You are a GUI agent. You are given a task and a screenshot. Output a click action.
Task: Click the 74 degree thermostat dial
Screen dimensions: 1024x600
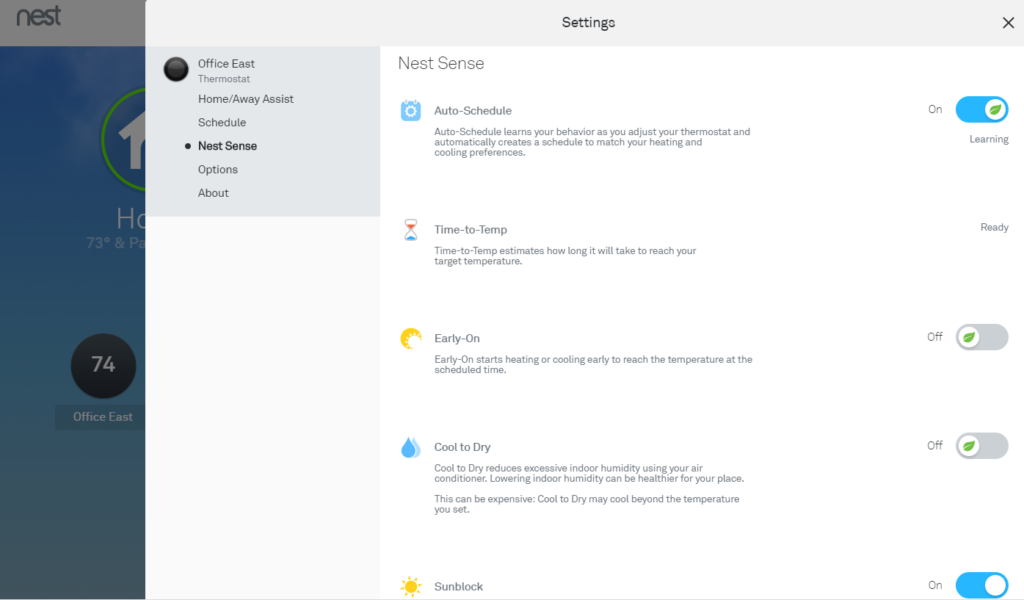point(103,366)
